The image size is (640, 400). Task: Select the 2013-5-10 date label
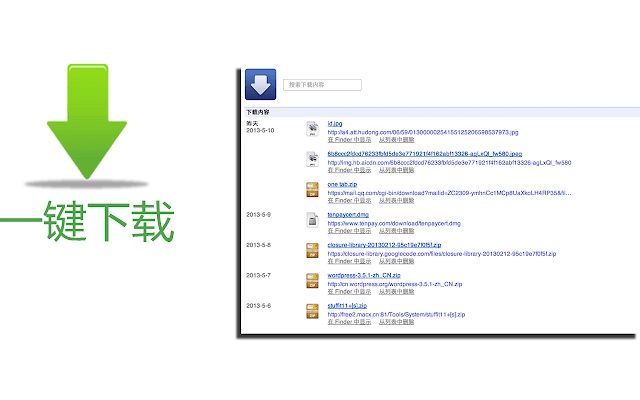260,131
